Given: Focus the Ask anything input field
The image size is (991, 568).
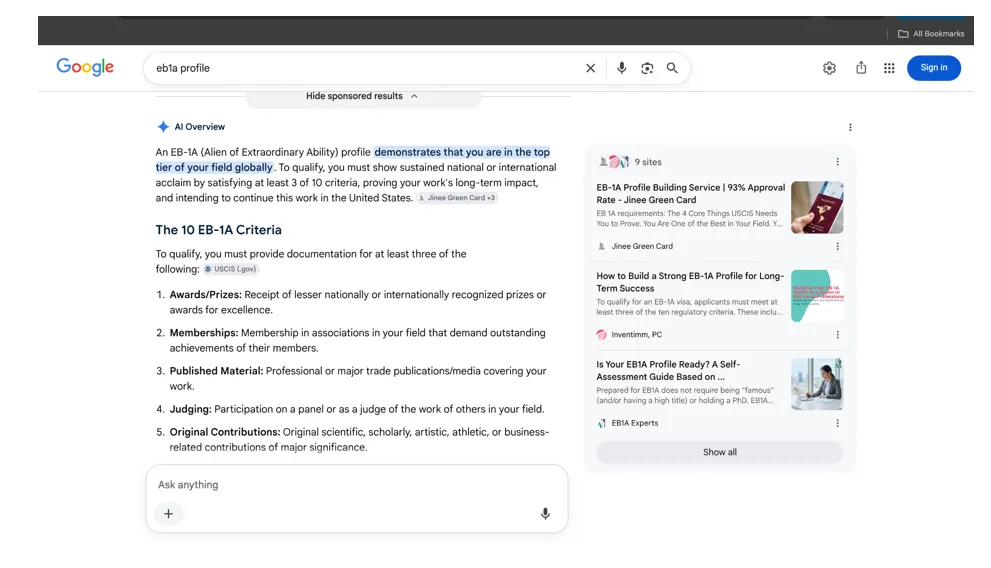Looking at the screenshot, I should (x=356, y=485).
